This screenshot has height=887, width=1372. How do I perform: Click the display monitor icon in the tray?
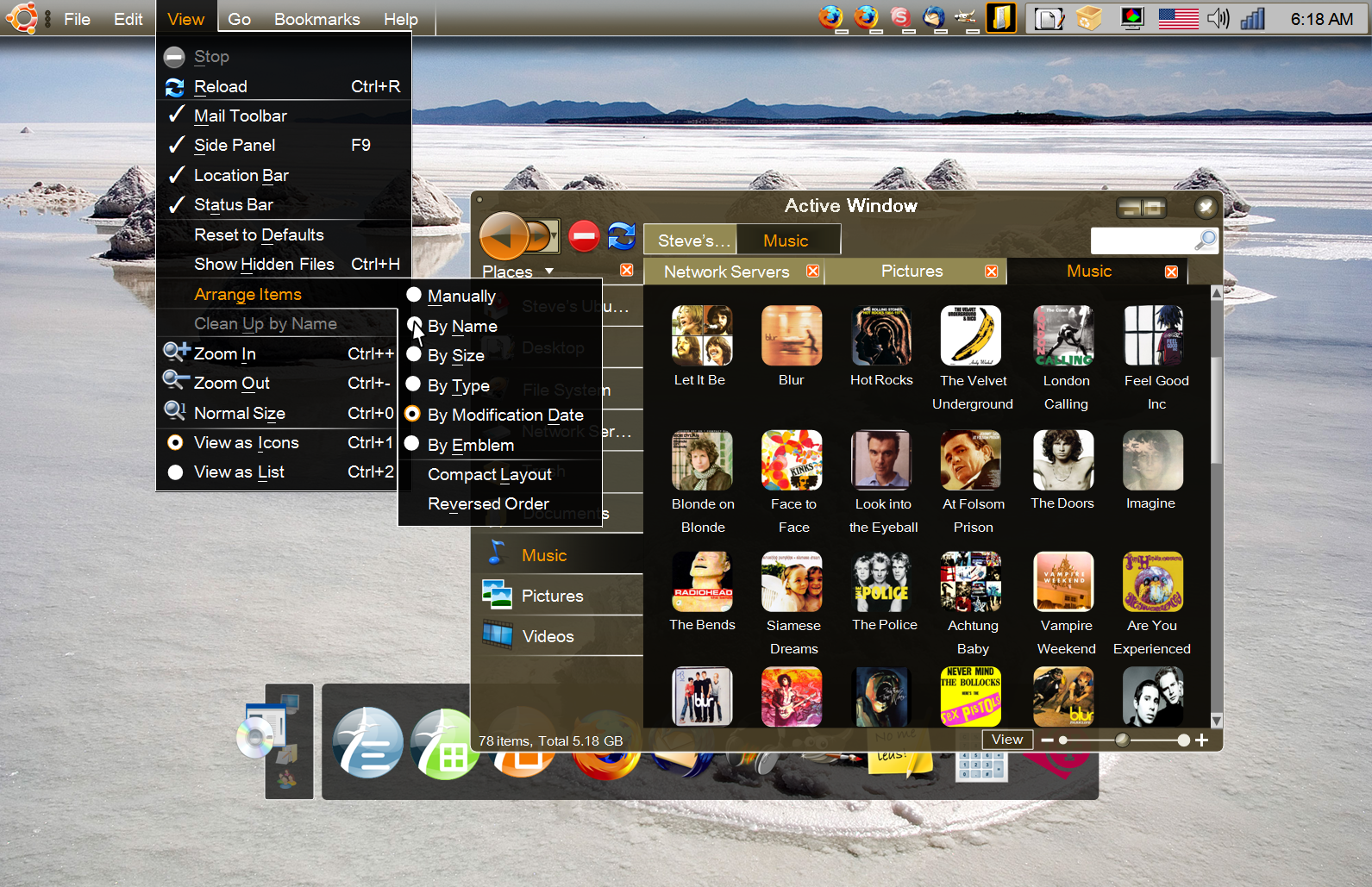[1132, 18]
